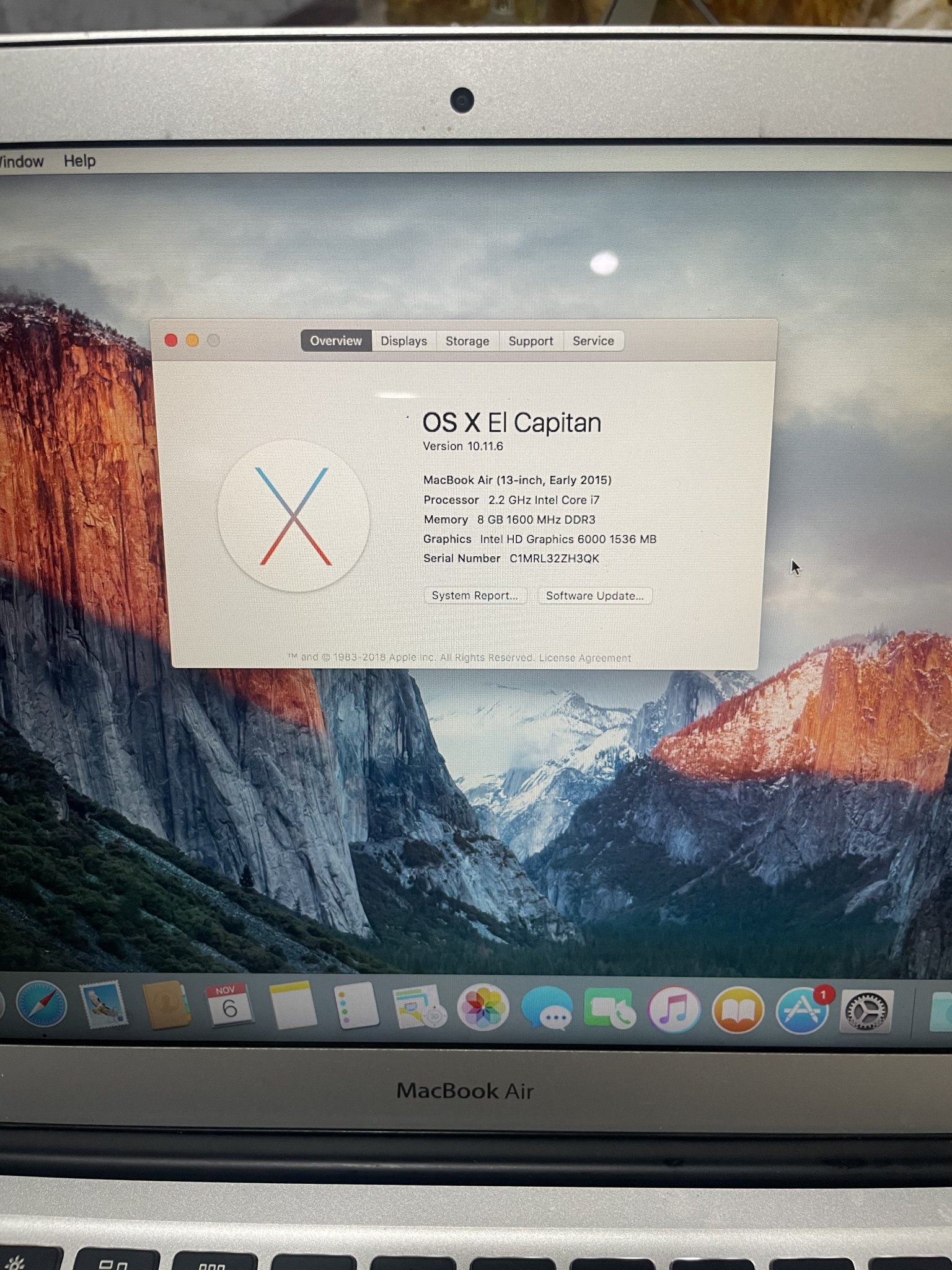
Task: Switch to the Displays tab
Action: tap(403, 341)
